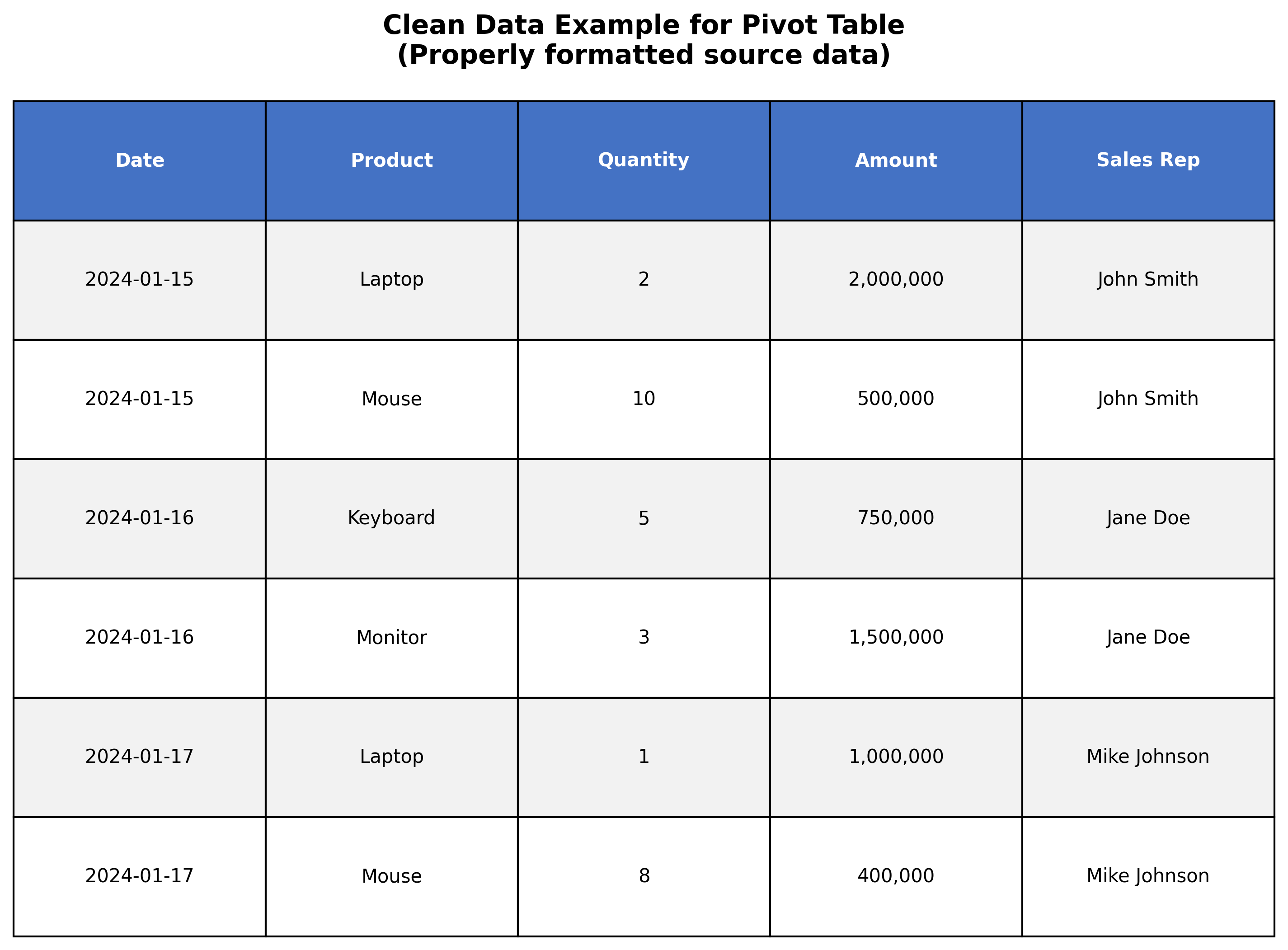This screenshot has width=1288, height=950.
Task: Click John Smith in the Laptop row
Action: point(1148,279)
